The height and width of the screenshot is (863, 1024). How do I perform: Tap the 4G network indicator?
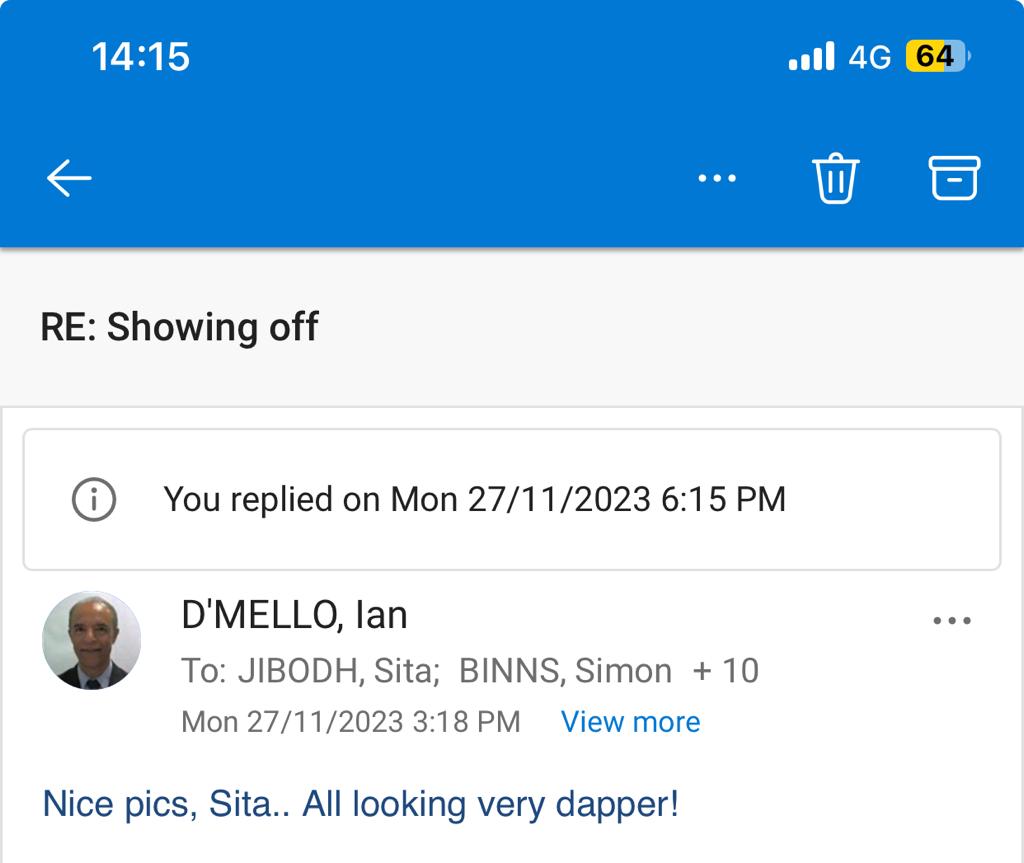[x=869, y=57]
